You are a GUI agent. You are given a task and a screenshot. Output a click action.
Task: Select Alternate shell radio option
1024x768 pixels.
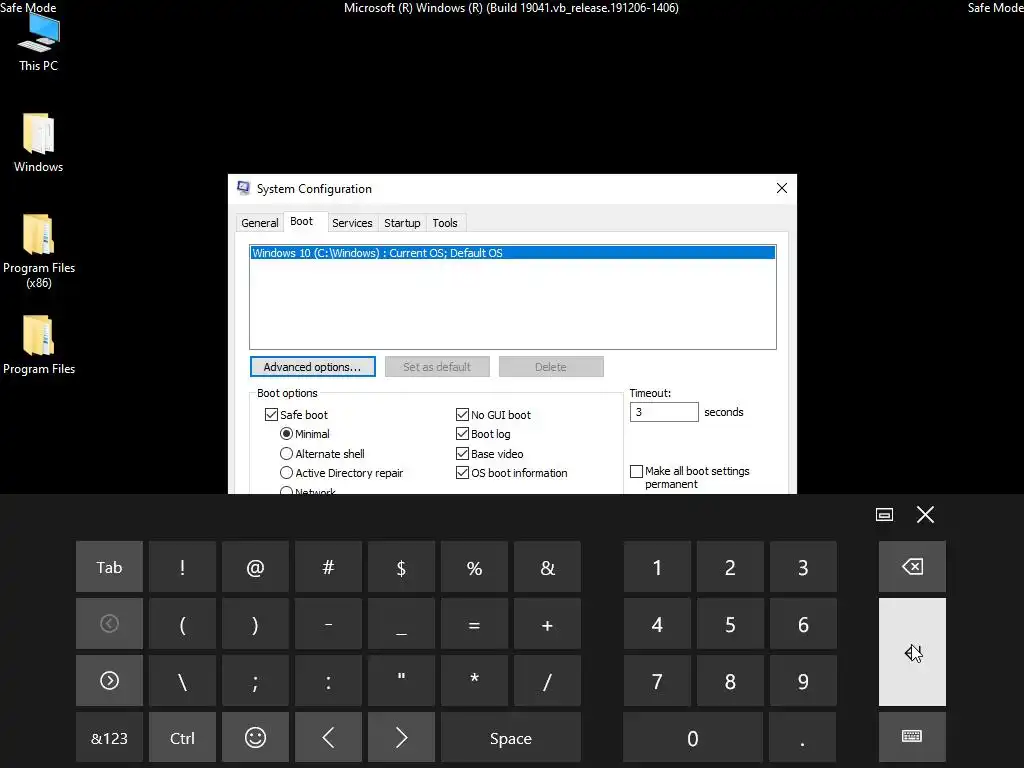click(x=286, y=453)
